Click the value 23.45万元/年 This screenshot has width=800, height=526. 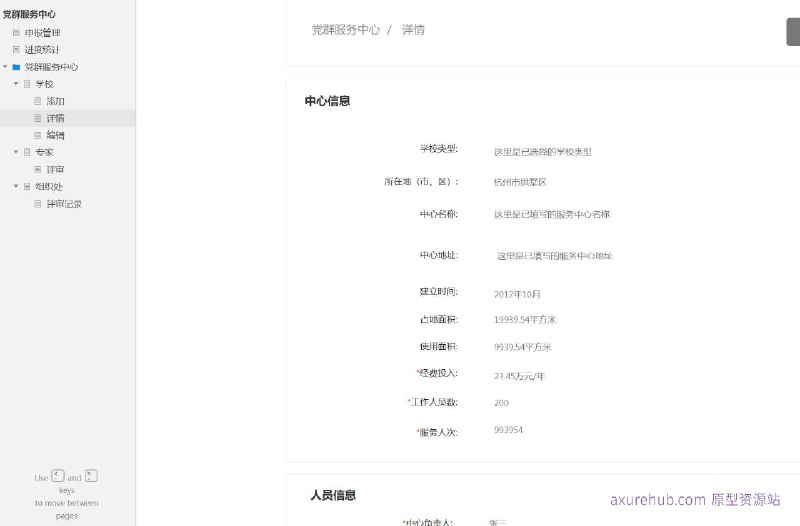(519, 376)
